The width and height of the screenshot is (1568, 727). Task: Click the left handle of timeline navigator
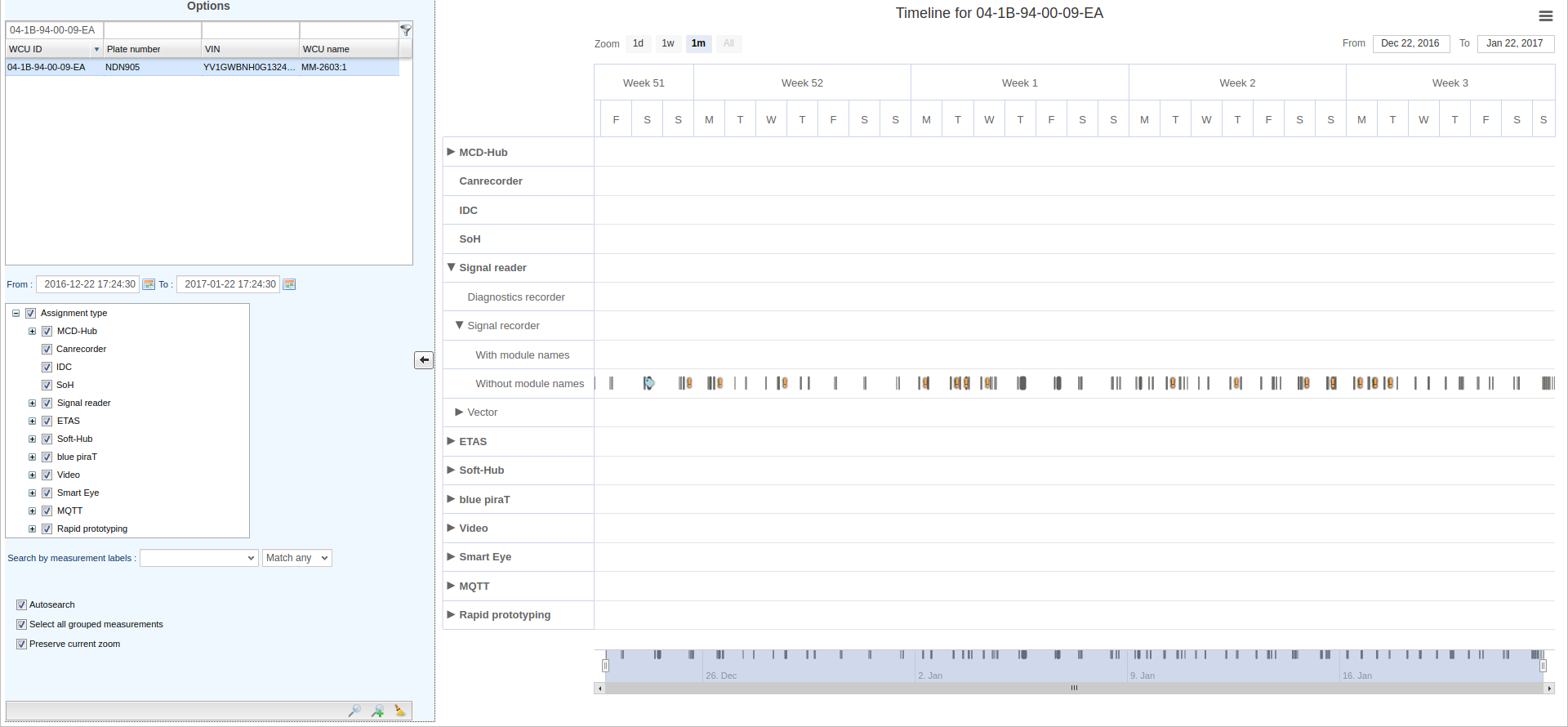pos(605,666)
